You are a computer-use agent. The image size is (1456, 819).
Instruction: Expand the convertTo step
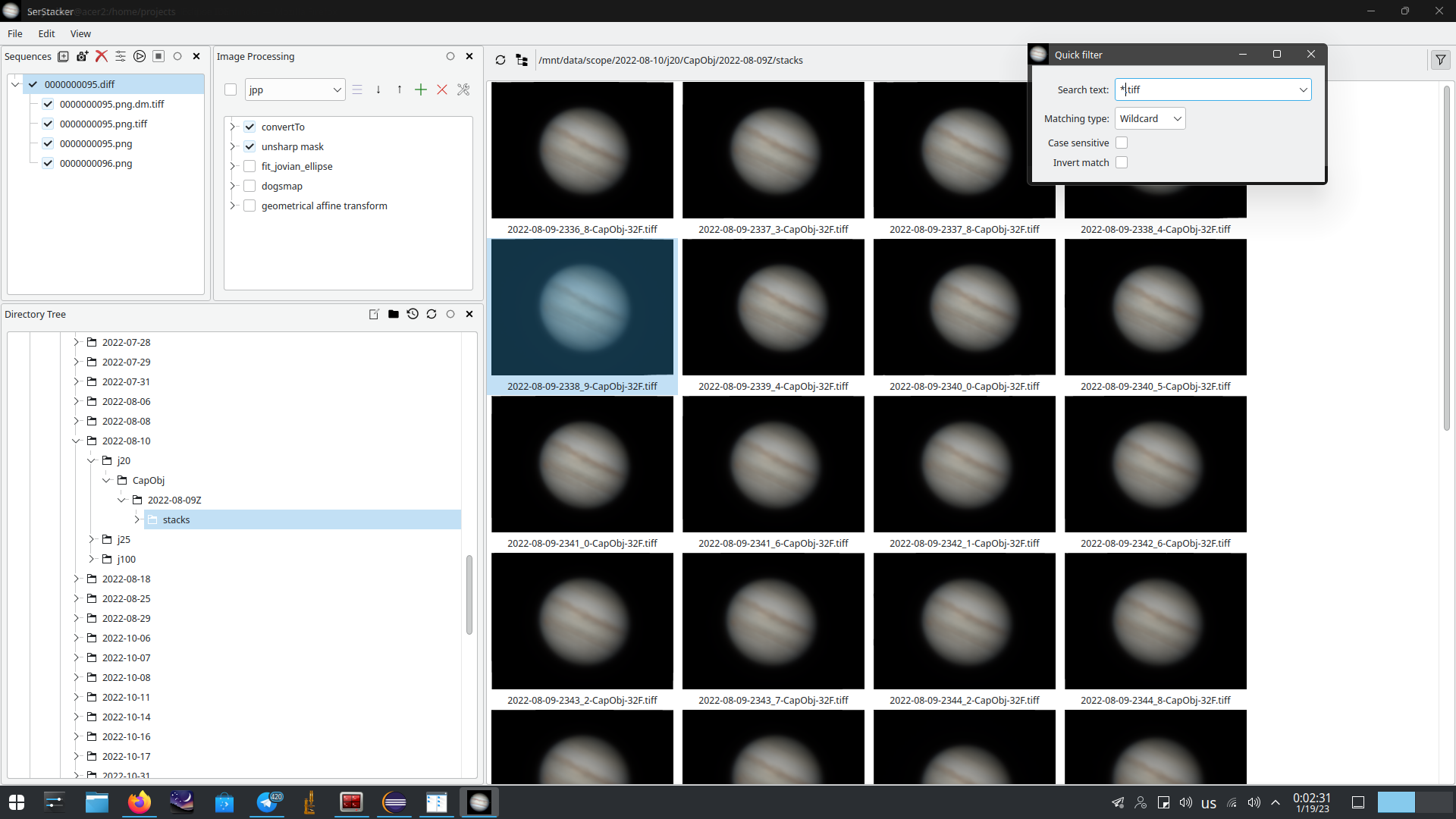click(x=233, y=127)
